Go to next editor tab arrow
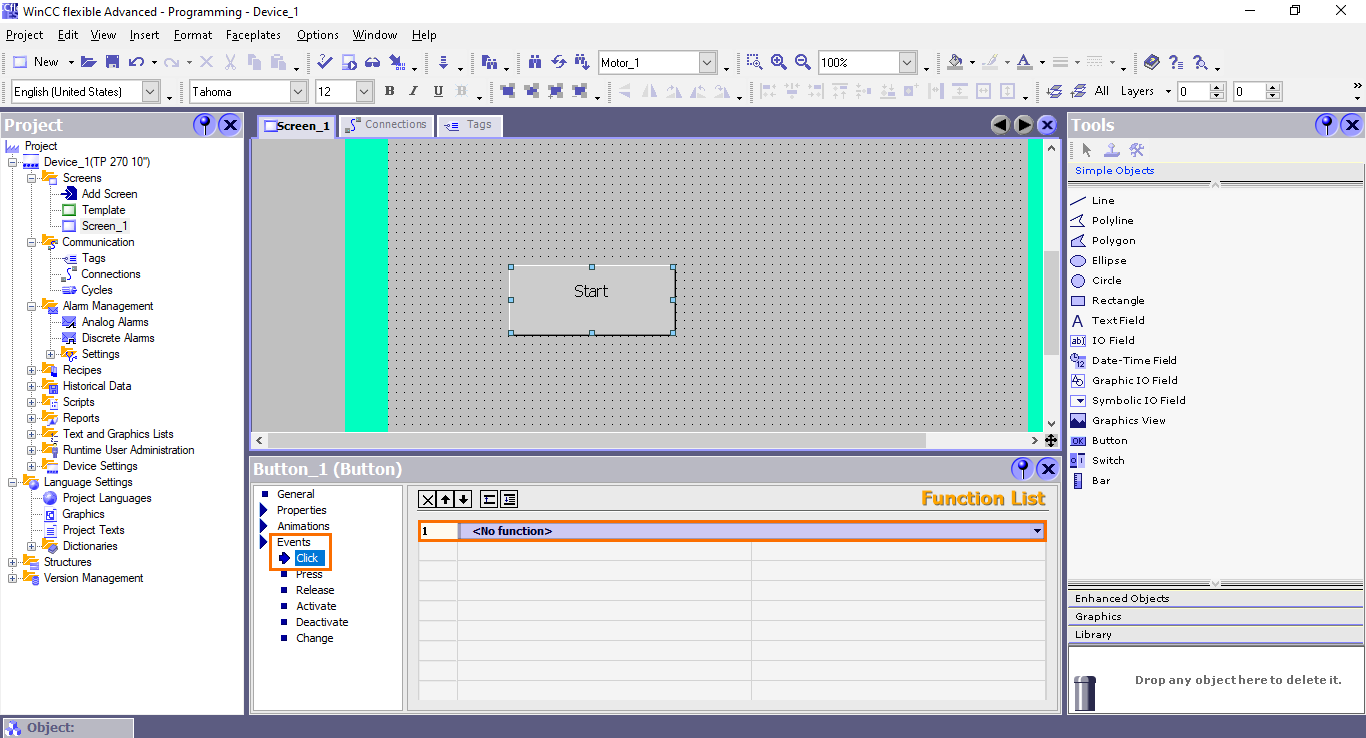The height and width of the screenshot is (738, 1366). point(1023,125)
